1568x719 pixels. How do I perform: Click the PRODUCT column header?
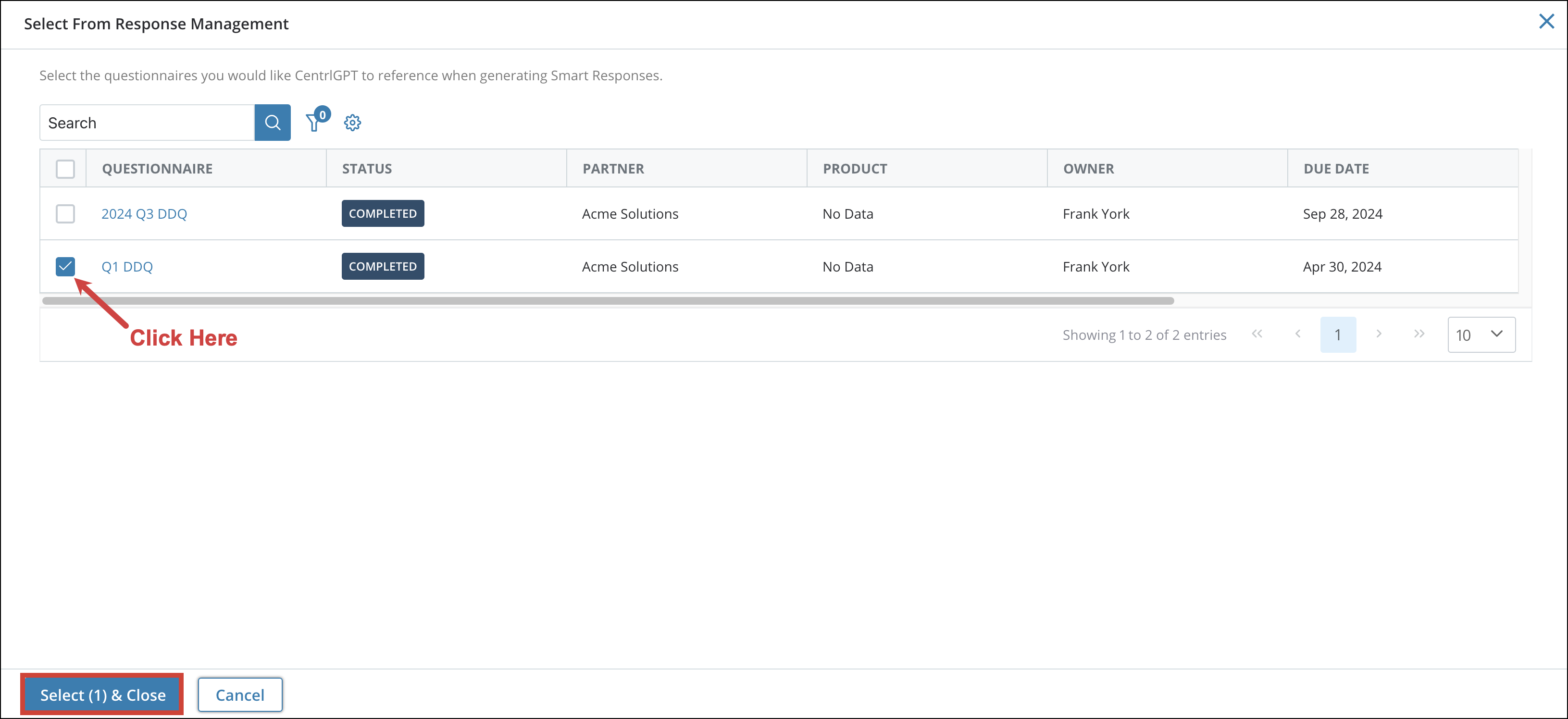pyautogui.click(x=927, y=169)
